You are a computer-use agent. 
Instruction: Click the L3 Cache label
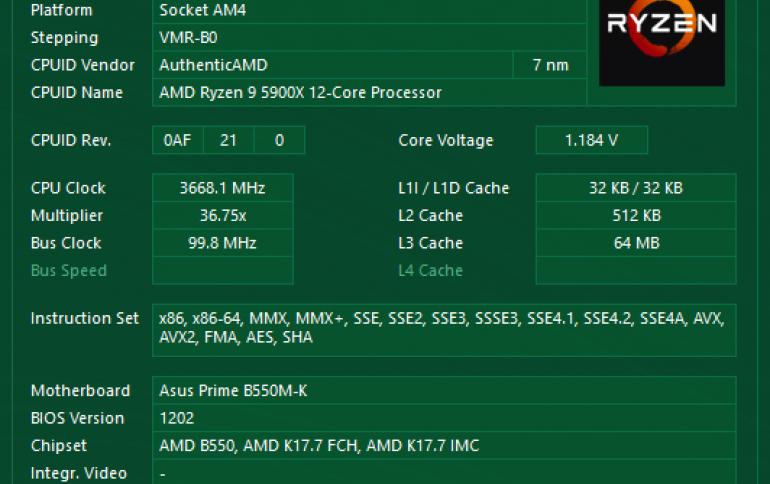point(431,243)
